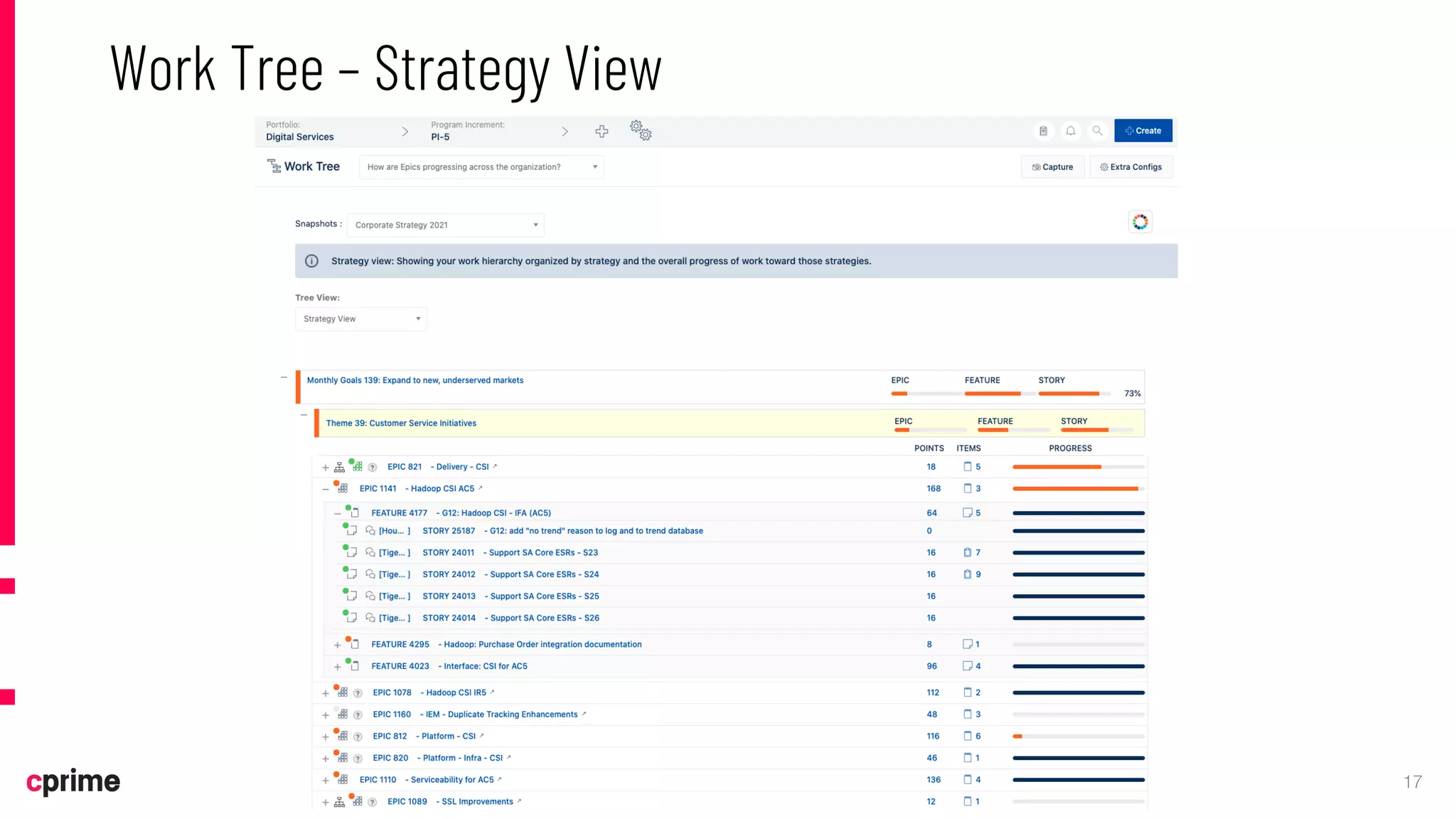Click the question mark icon on EPIC 1160
The width and height of the screenshot is (1456, 819).
(358, 715)
